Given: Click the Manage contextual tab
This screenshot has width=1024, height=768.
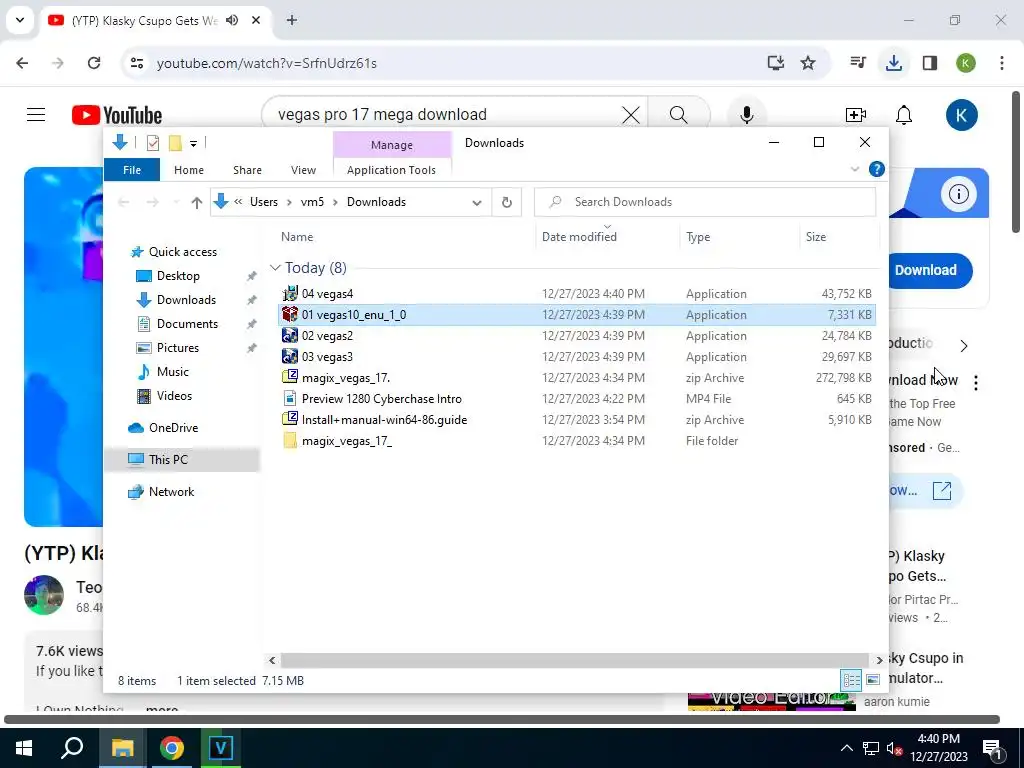Looking at the screenshot, I should 392,144.
